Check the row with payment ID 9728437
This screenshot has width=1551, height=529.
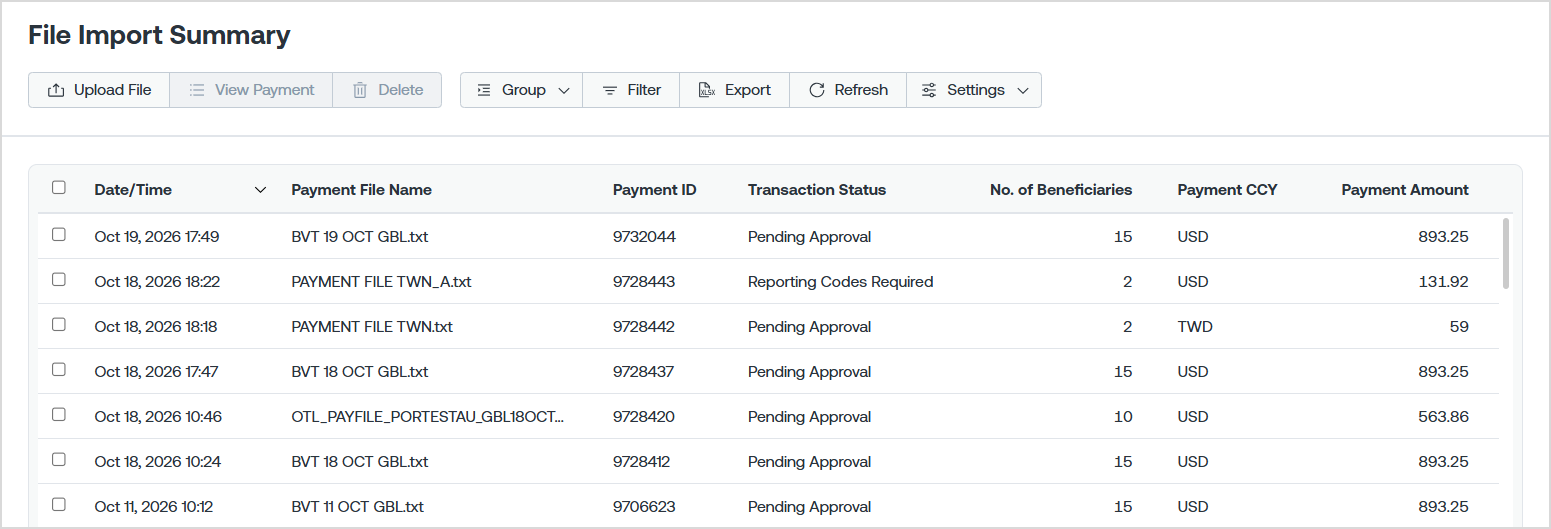point(59,369)
